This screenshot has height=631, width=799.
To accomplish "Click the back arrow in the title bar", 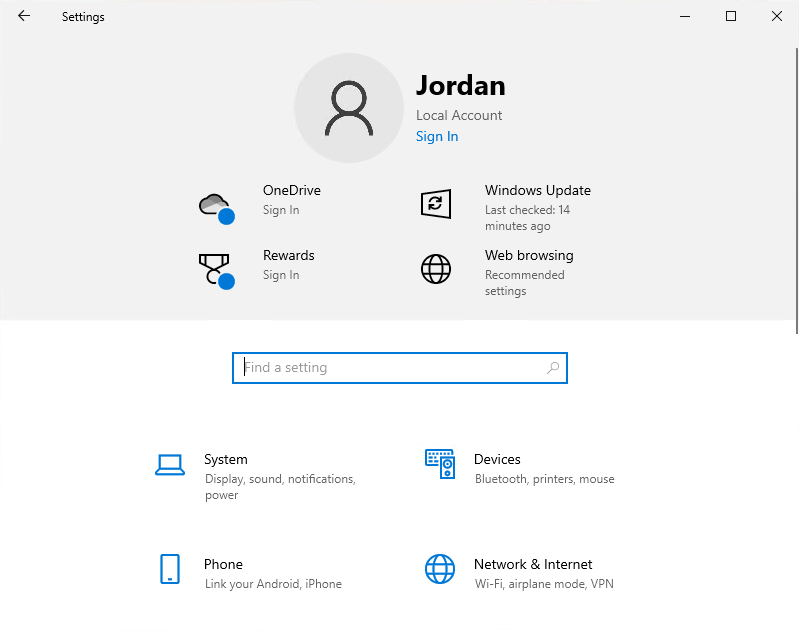I will pos(24,16).
